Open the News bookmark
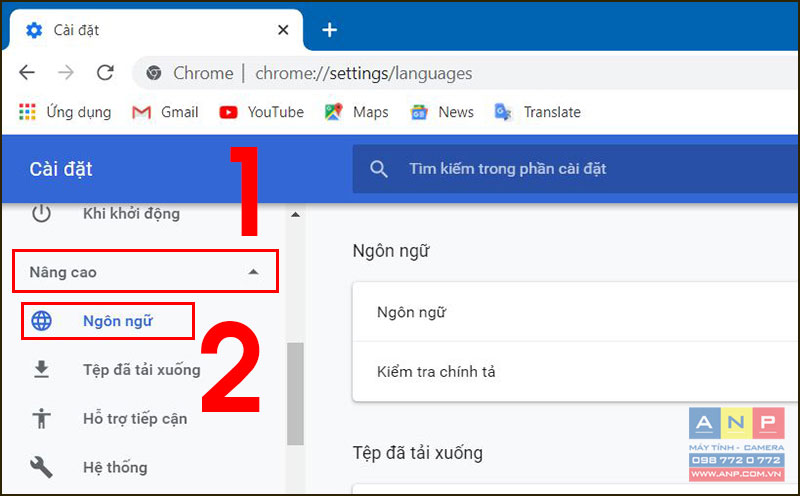The width and height of the screenshot is (800, 496). point(442,112)
